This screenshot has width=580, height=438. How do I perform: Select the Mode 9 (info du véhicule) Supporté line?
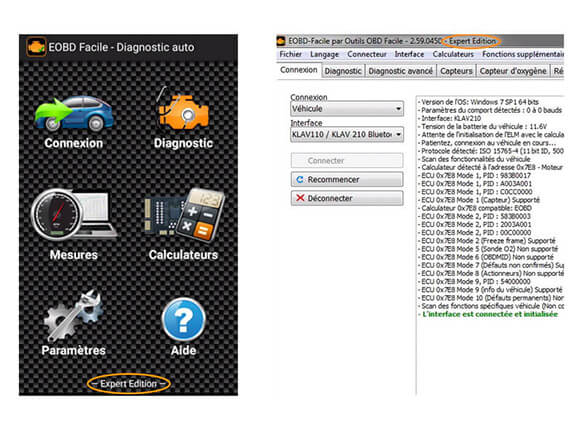click(x=490, y=290)
